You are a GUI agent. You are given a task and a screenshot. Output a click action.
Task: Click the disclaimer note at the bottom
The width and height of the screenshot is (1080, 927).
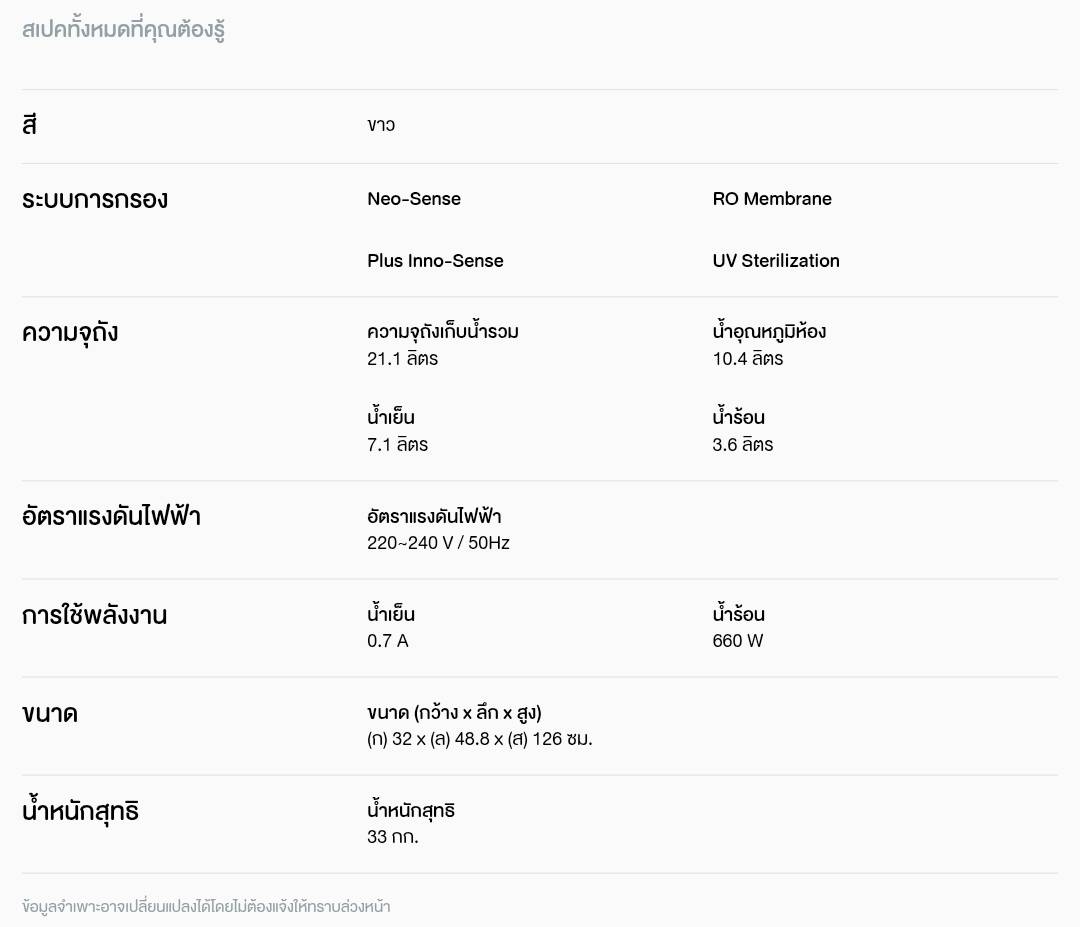[x=206, y=907]
